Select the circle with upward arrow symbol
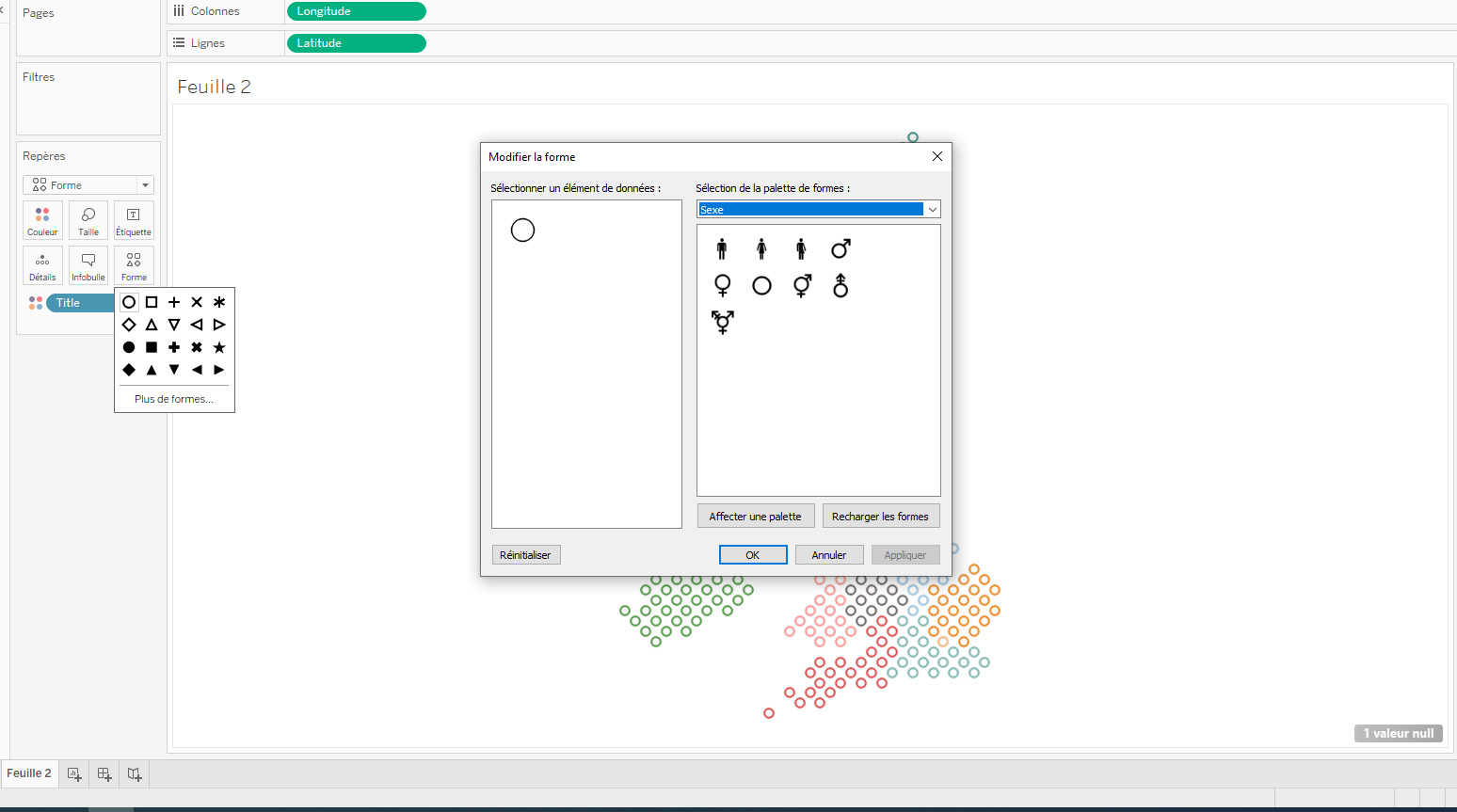The image size is (1457, 812). [841, 285]
